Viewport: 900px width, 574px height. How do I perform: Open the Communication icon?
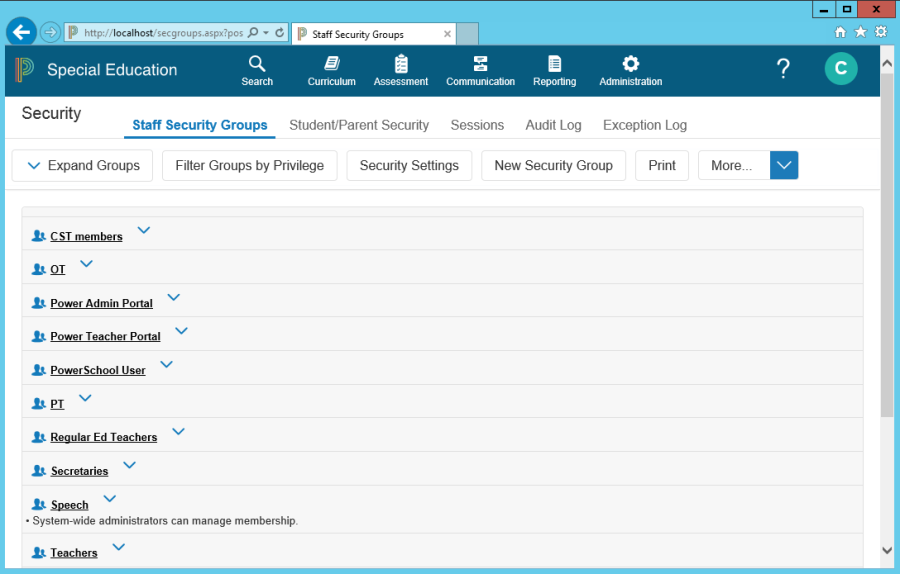[x=480, y=64]
